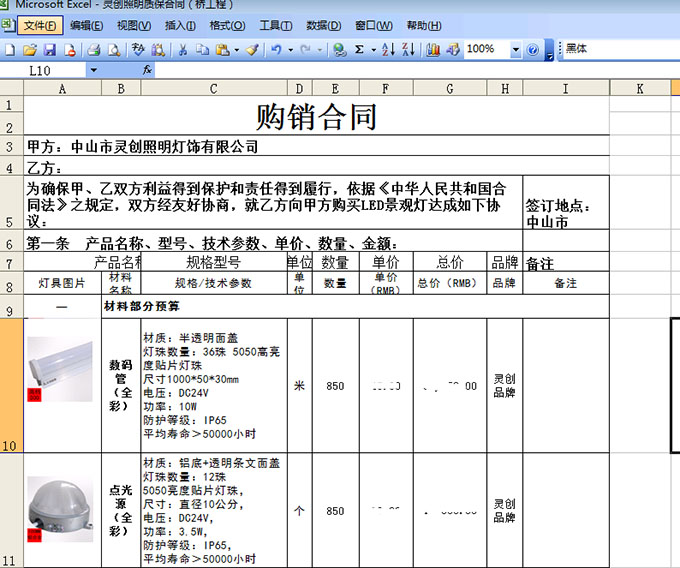680x568 pixels.
Task: Click the Print icon in the toolbar
Action: (x=93, y=49)
